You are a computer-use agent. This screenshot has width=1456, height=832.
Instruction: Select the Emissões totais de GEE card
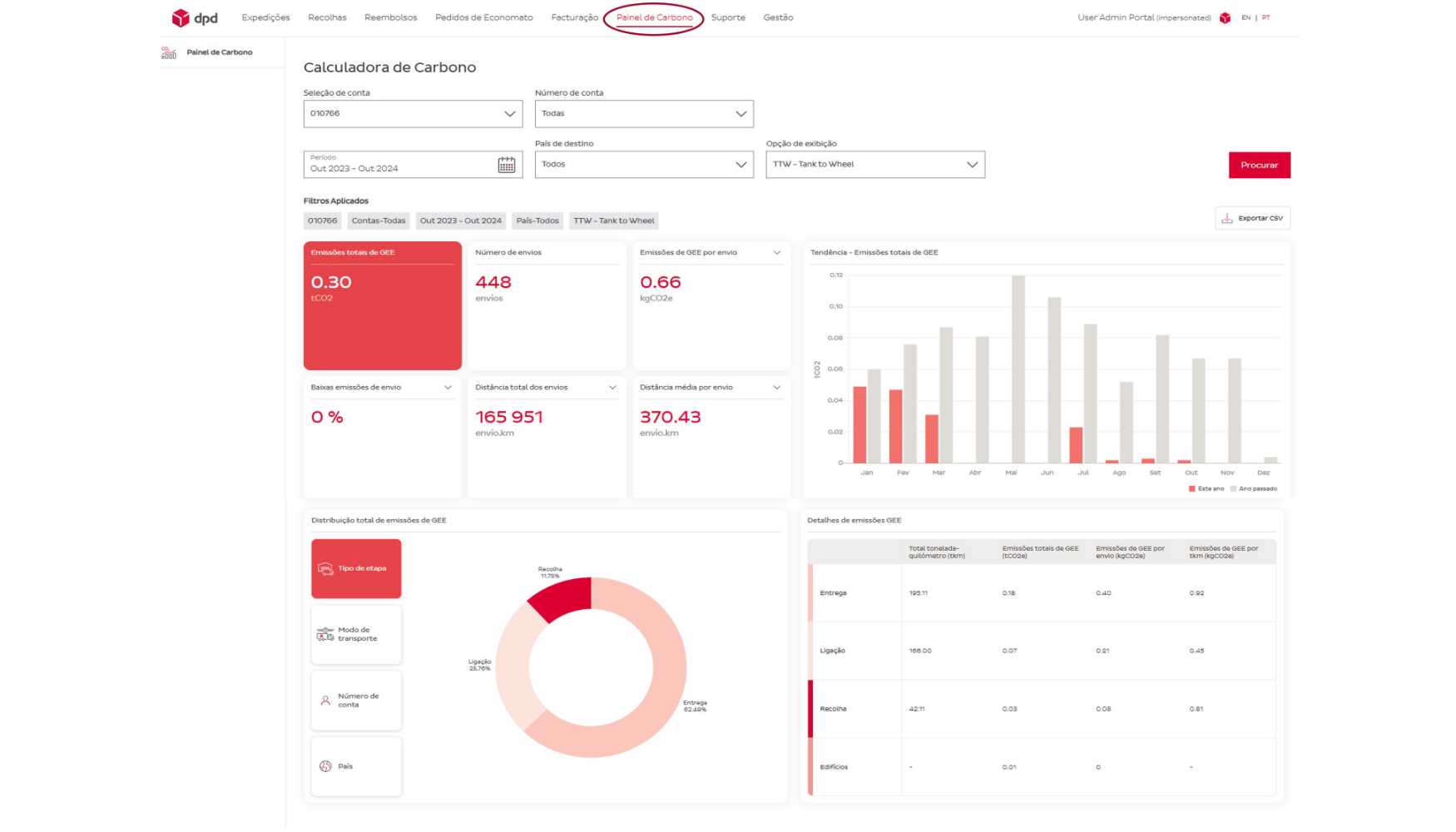pyautogui.click(x=383, y=305)
